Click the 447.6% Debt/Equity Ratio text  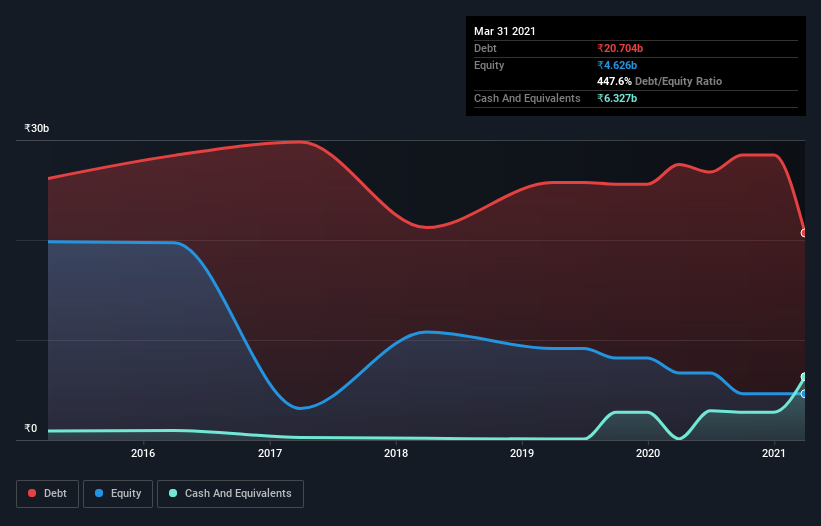659,82
